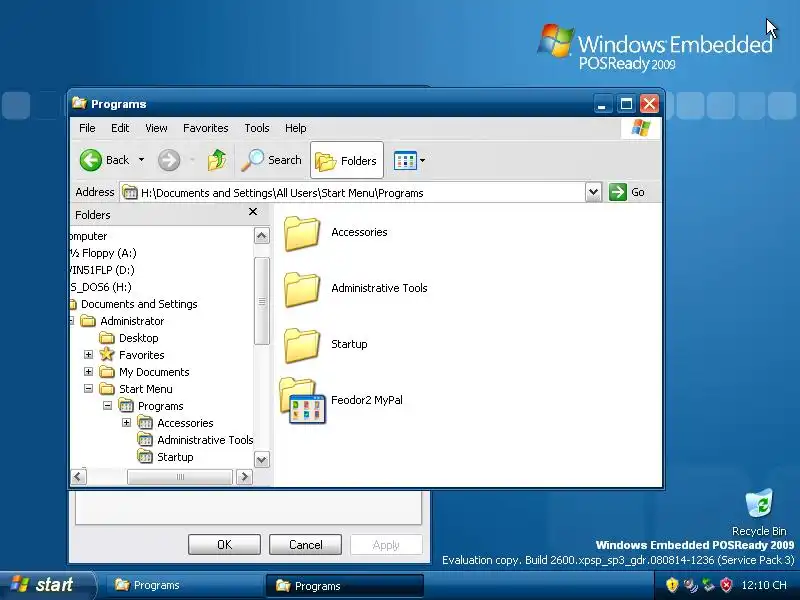Select the Startup folder icon

[x=302, y=345]
